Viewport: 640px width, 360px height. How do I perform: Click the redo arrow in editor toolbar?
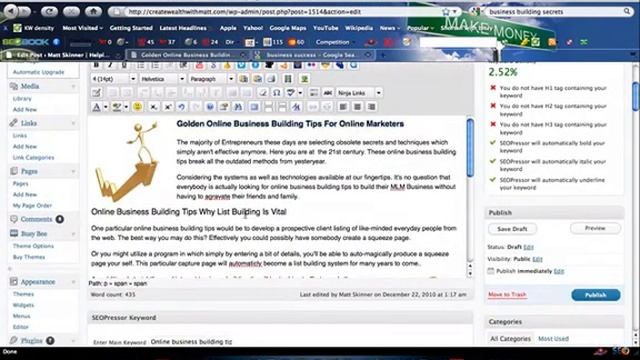(x=196, y=107)
